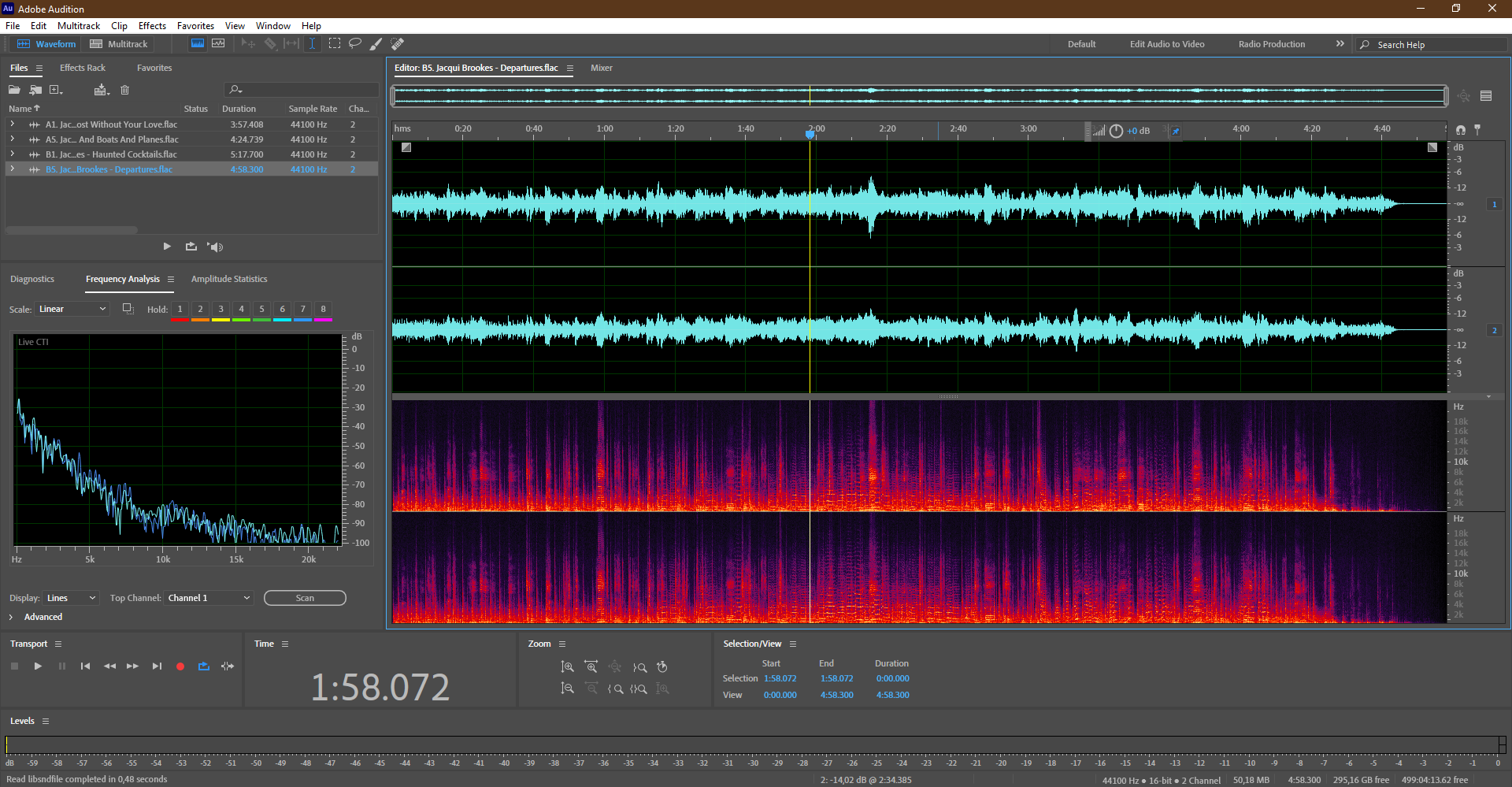This screenshot has height=787, width=1512.
Task: Select Edit Audio to Video workspace
Action: coord(1167,44)
